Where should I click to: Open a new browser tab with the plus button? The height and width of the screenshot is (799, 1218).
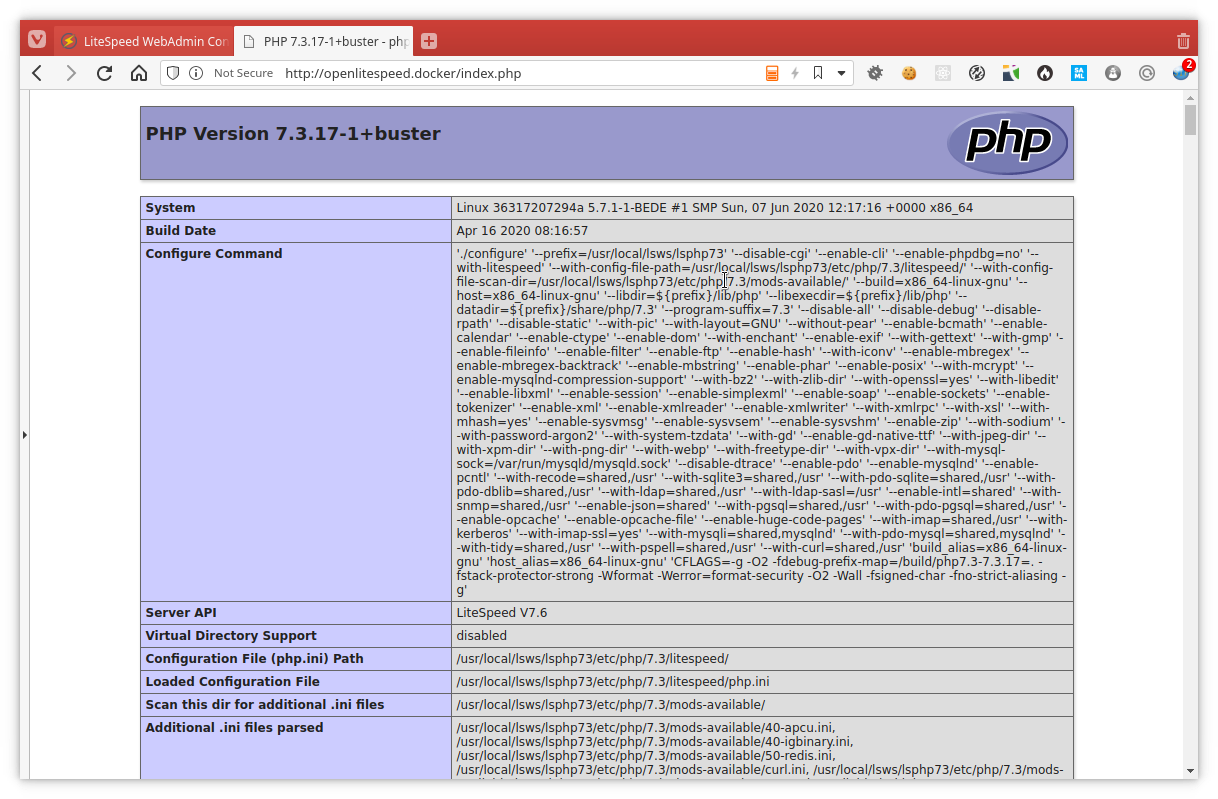428,40
